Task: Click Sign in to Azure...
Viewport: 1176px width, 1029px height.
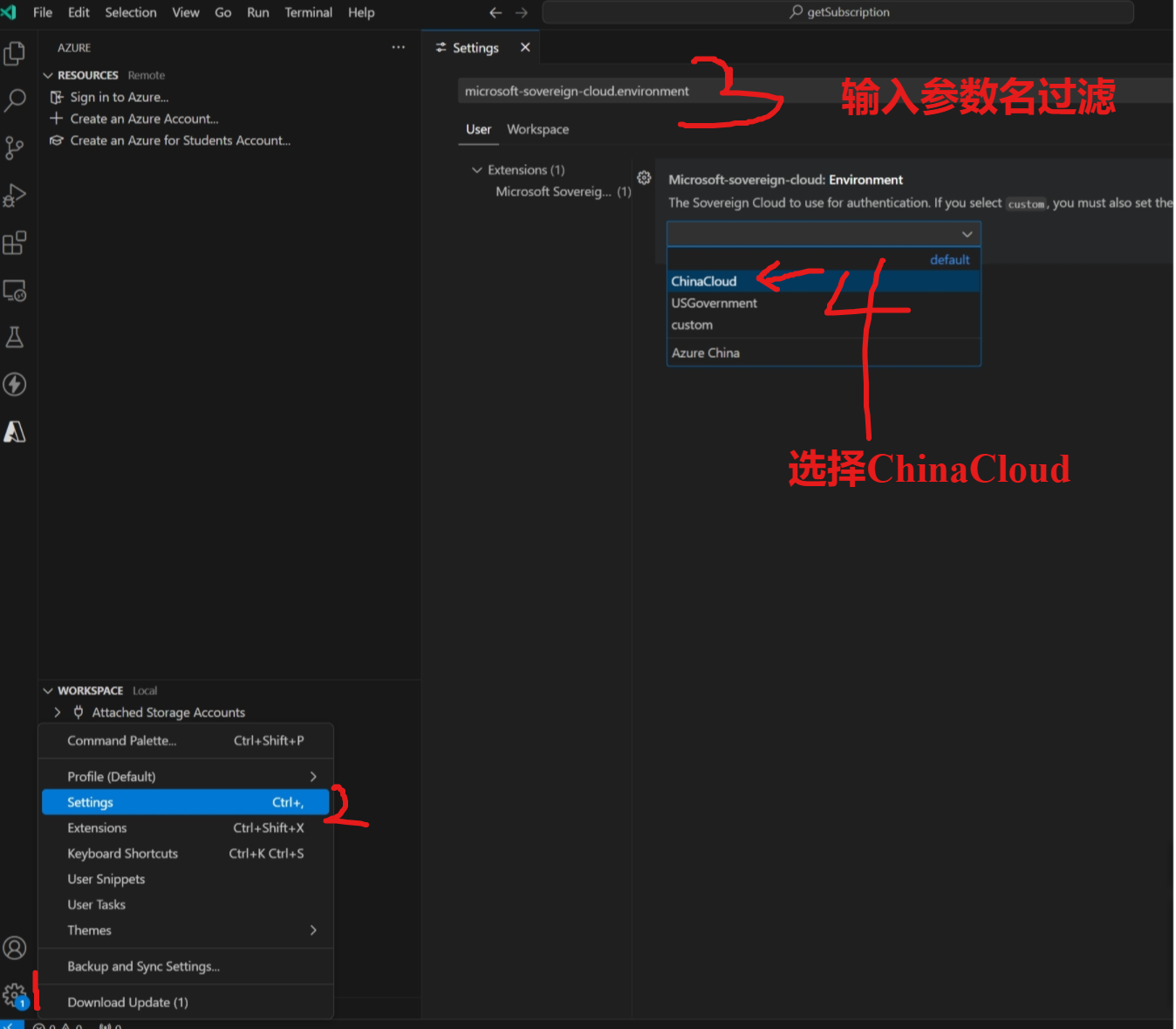Action: [120, 97]
